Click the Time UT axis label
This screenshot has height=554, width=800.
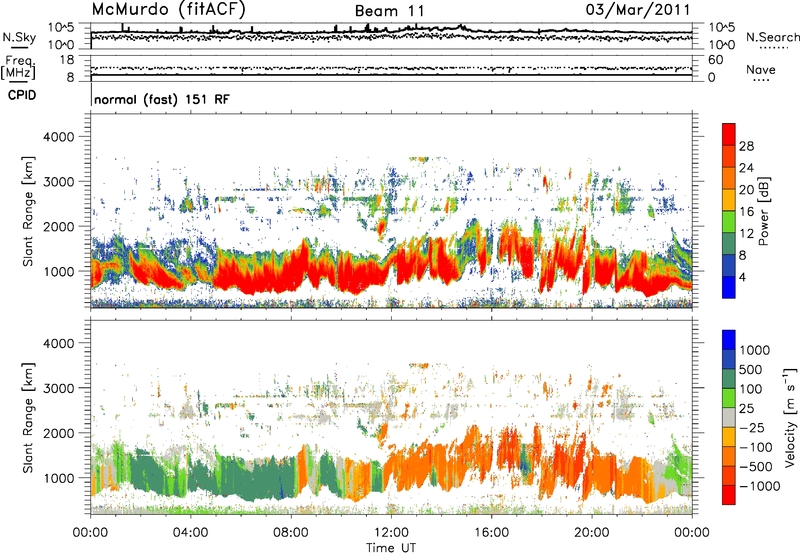tap(391, 547)
